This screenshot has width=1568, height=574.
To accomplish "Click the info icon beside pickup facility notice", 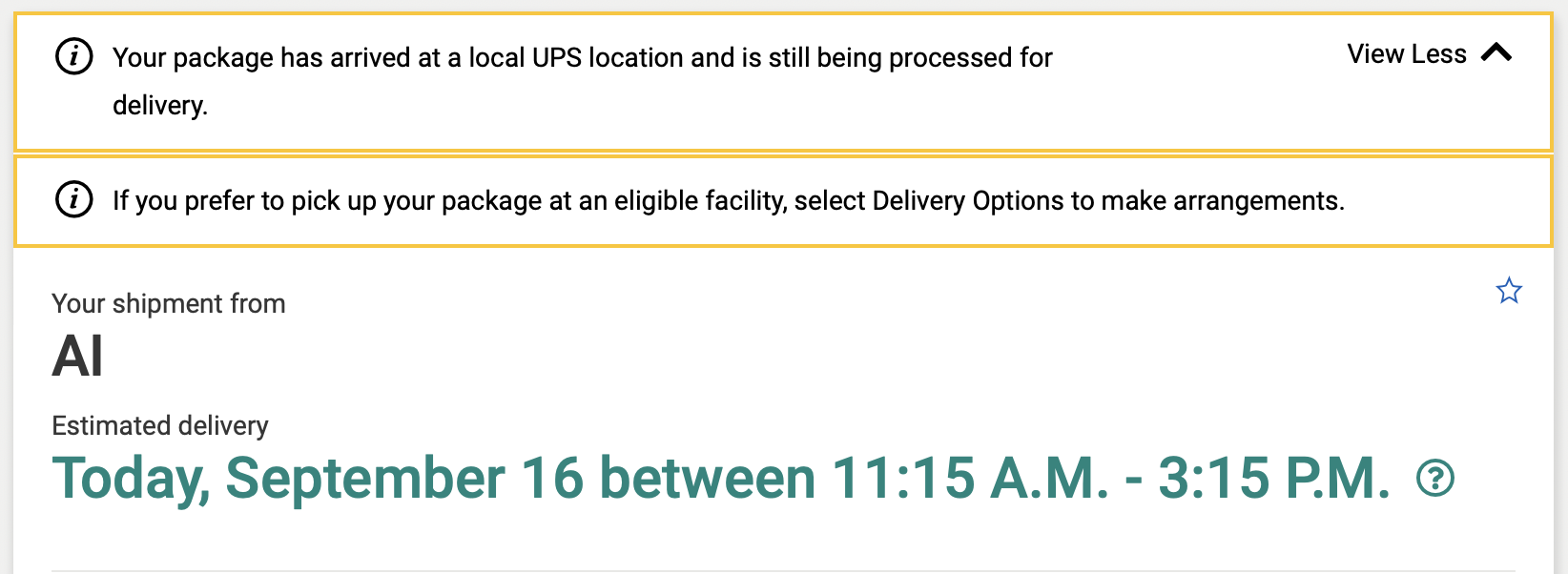I will [74, 199].
